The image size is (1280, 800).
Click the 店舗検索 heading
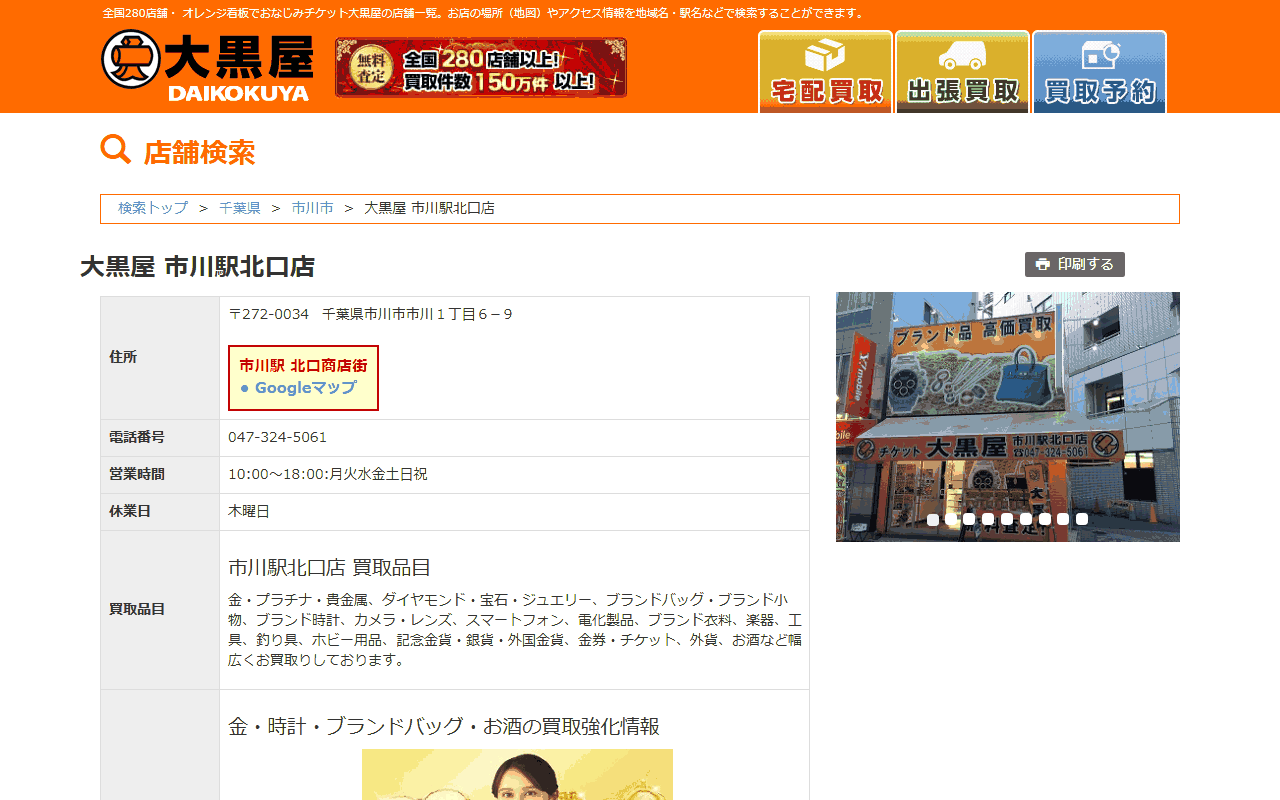[199, 152]
